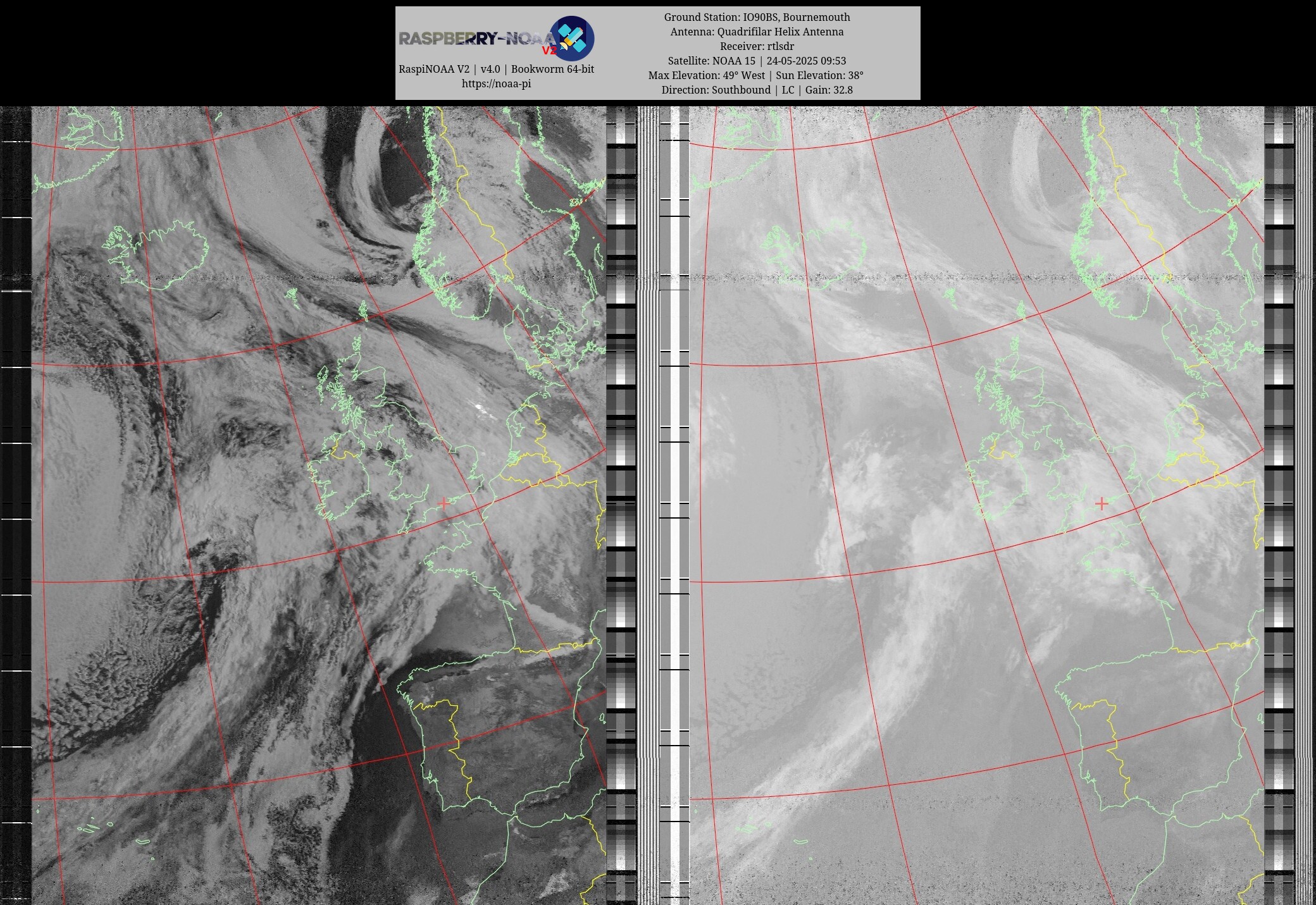Viewport: 1316px width, 905px height.
Task: Select the 'RaspiNOAA V2 | v4.0 | Bookworm 64-bit' text
Action: [496, 69]
